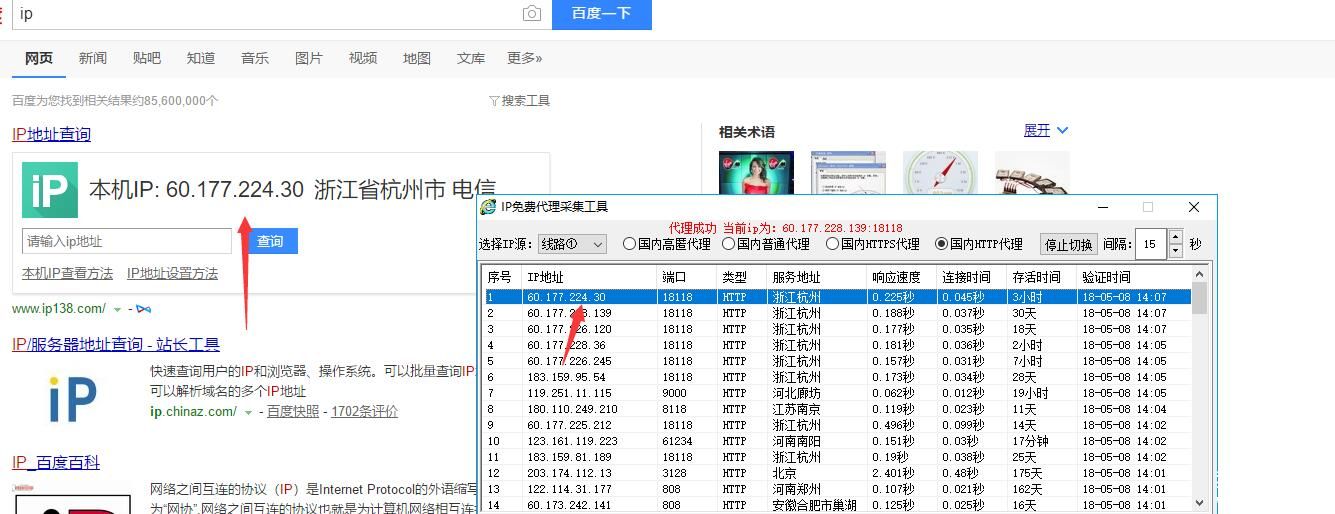Sort by the 响应速度 column header
The width and height of the screenshot is (1335, 514).
(901, 277)
